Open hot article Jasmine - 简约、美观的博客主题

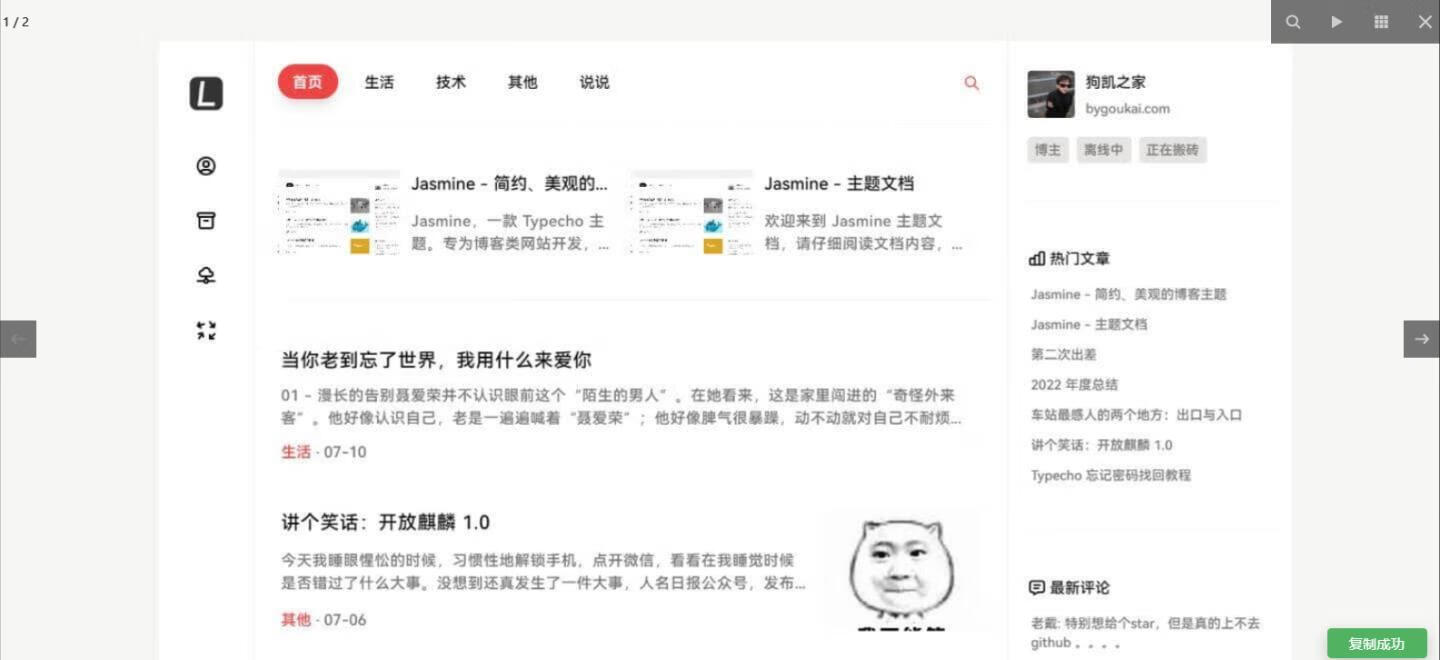(1129, 294)
